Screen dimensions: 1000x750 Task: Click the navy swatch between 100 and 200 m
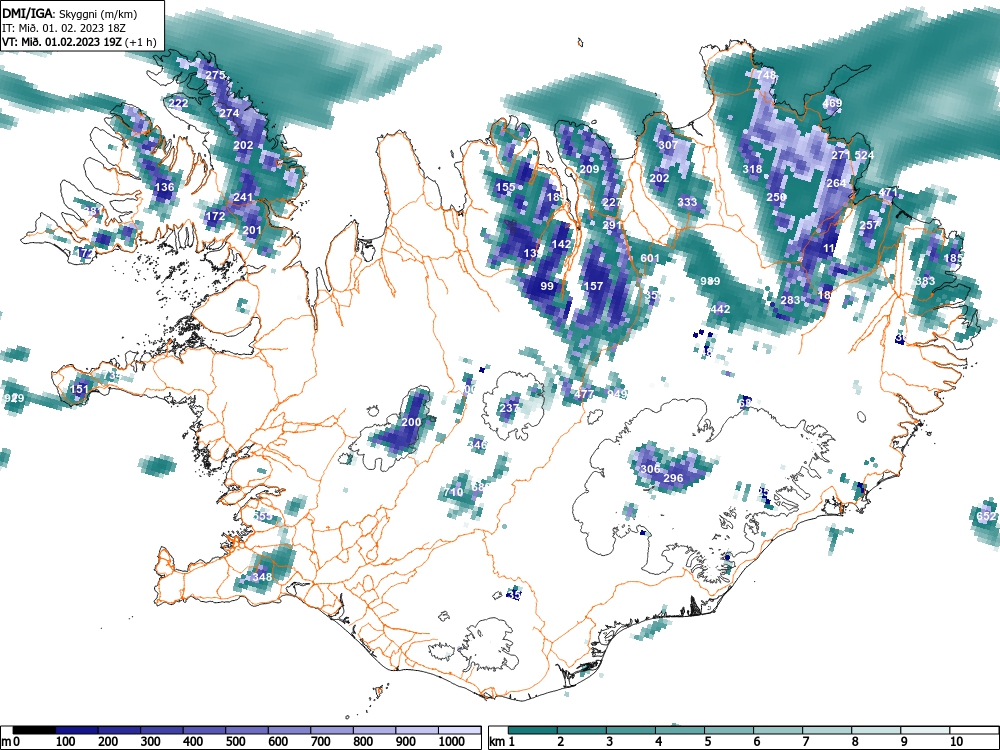coord(77,730)
